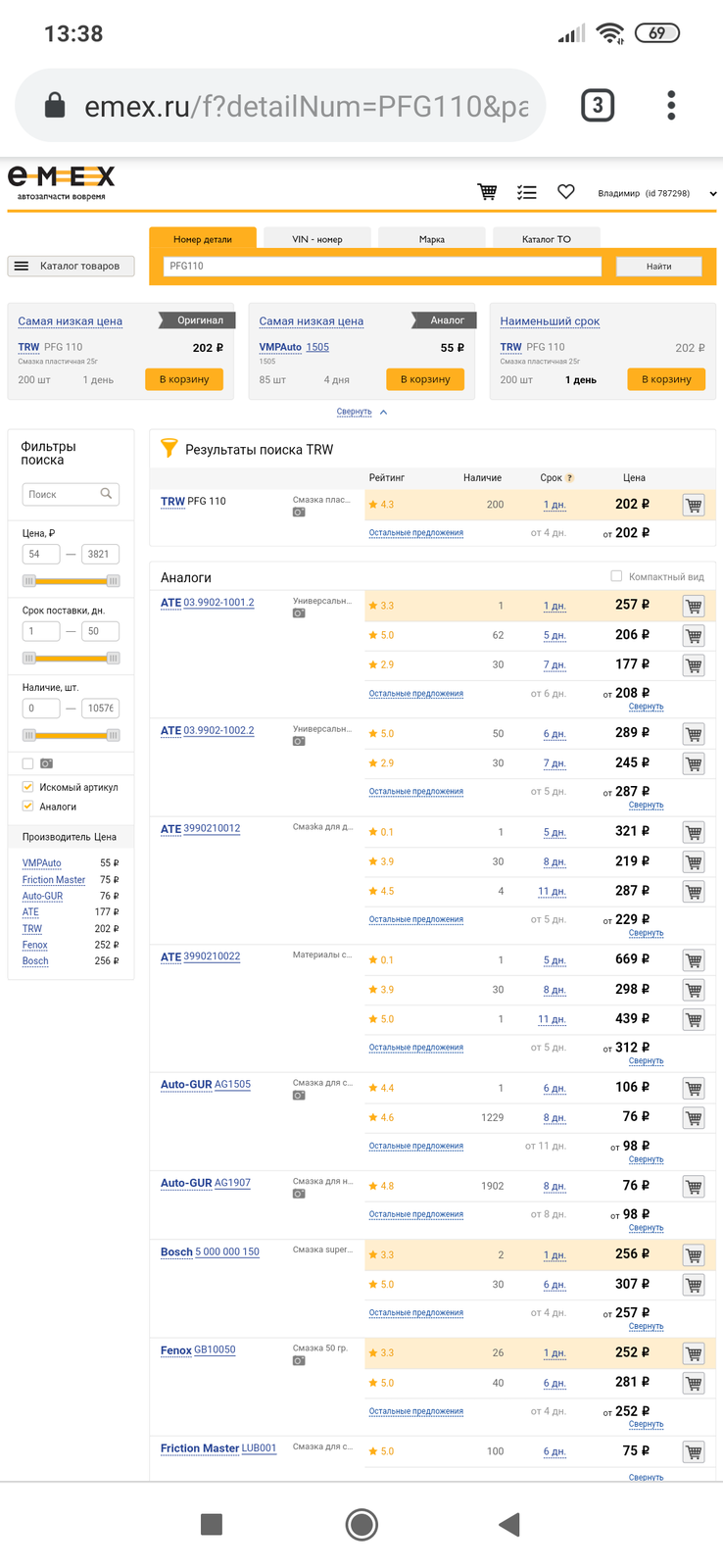723x1568 pixels.
Task: Filter by manufacturer Friction Master
Action: coord(54,880)
